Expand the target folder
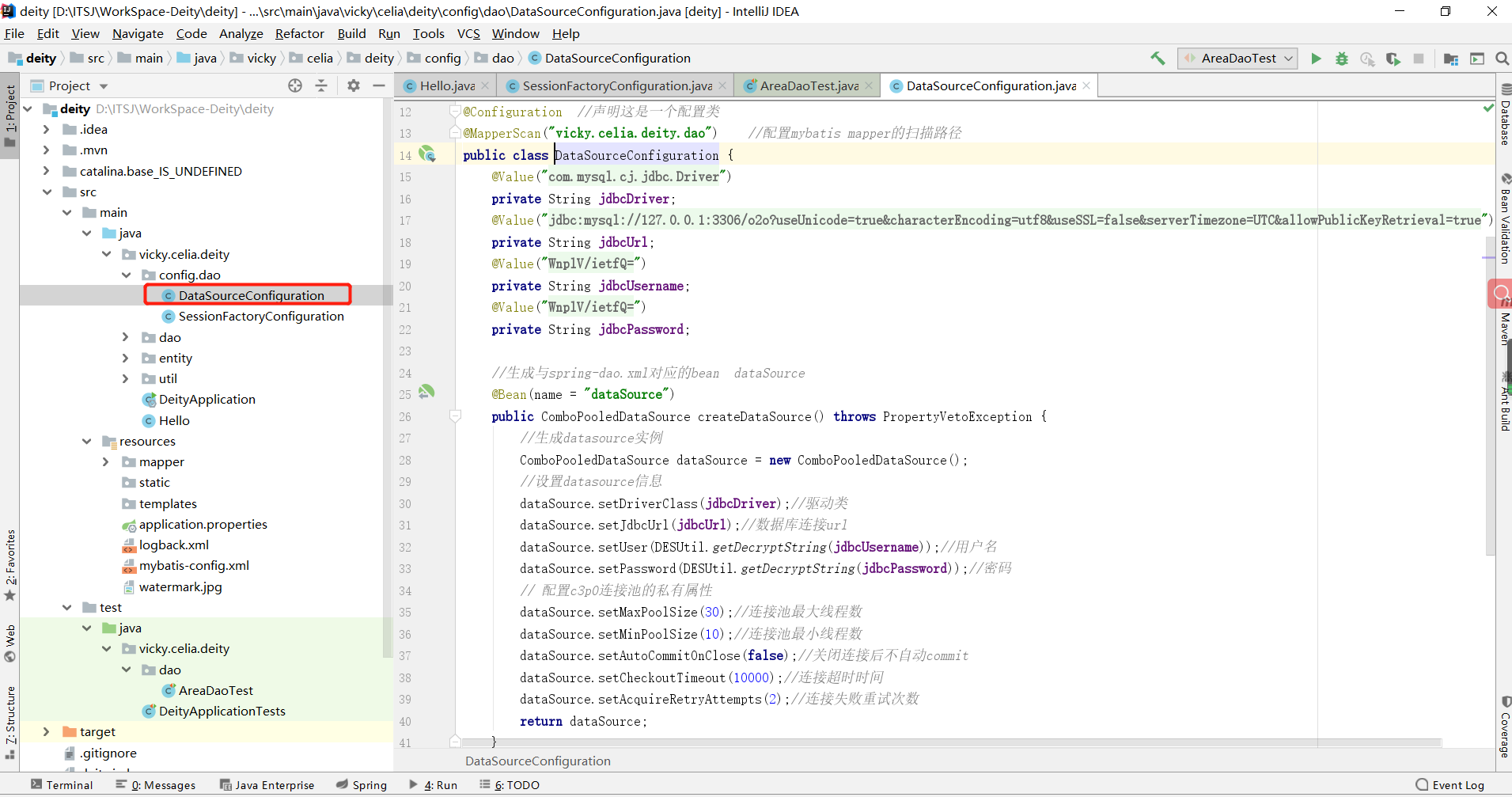This screenshot has height=797, width=1512. coord(46,731)
